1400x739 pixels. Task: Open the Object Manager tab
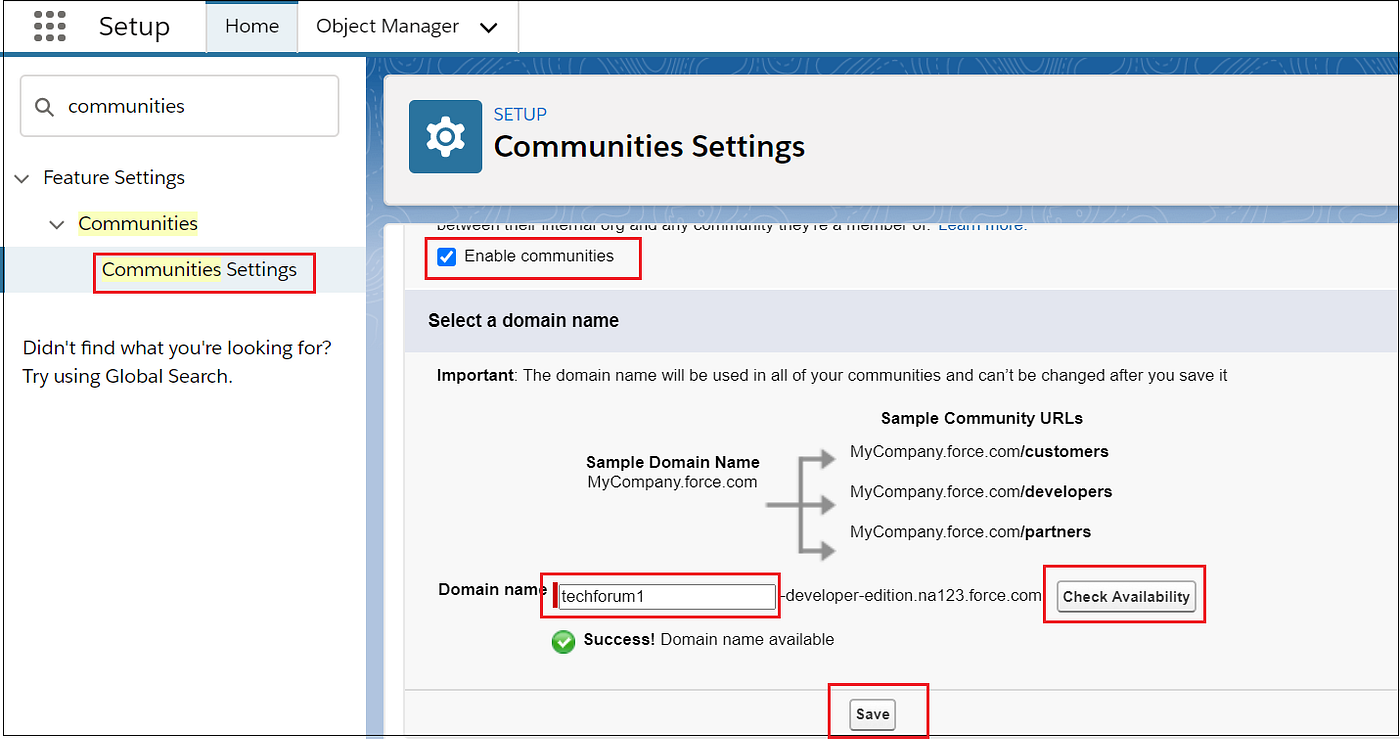[387, 27]
